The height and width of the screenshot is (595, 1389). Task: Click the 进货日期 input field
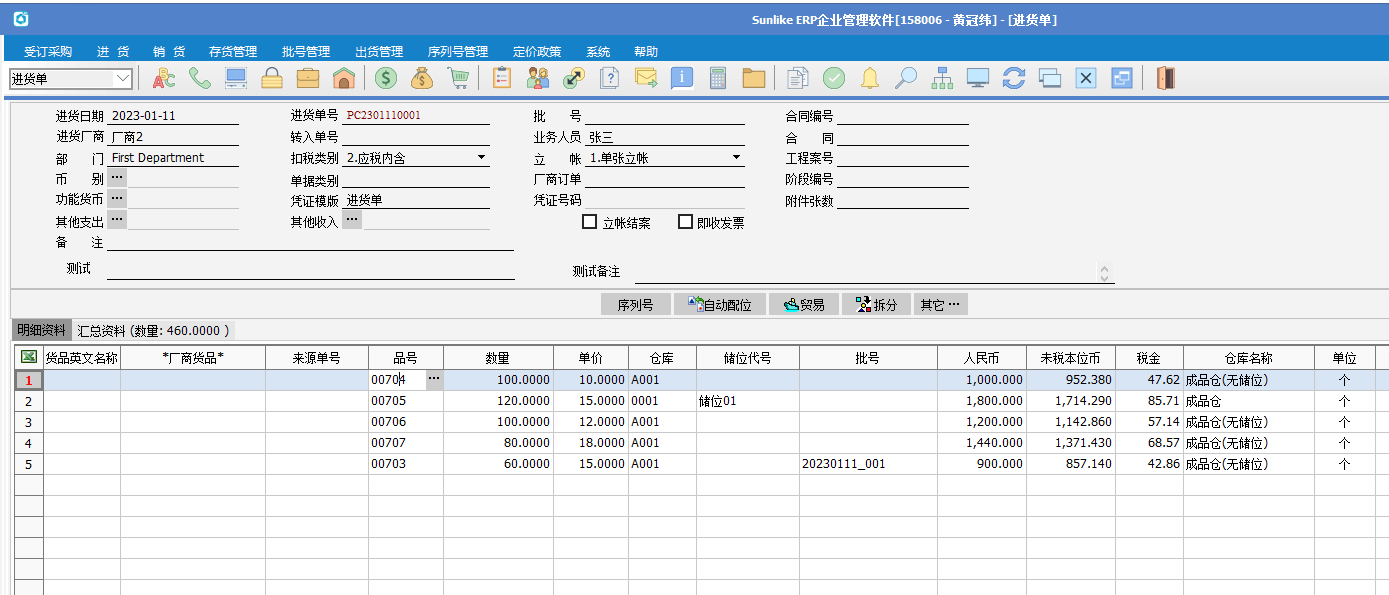point(172,116)
